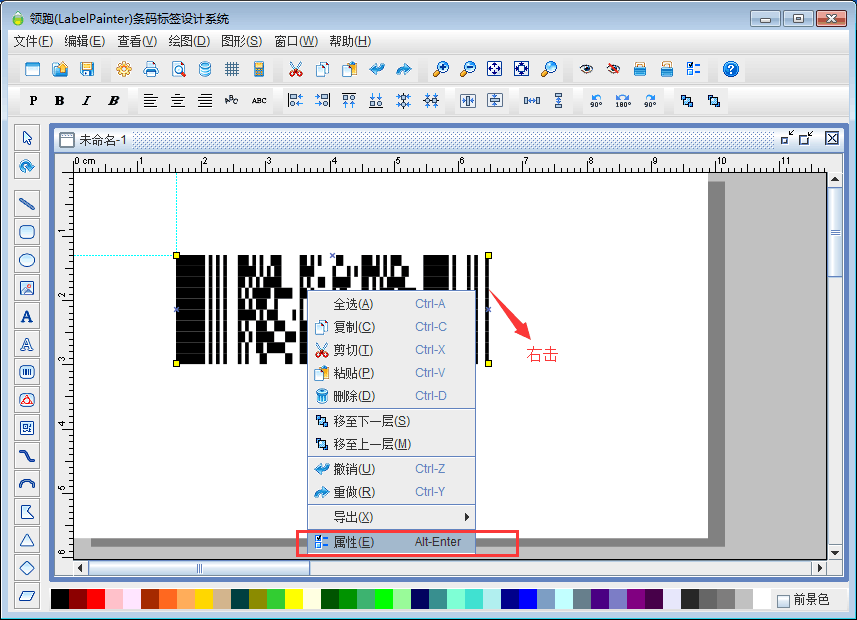Select the image insert tool
The height and width of the screenshot is (620, 857).
(27, 288)
